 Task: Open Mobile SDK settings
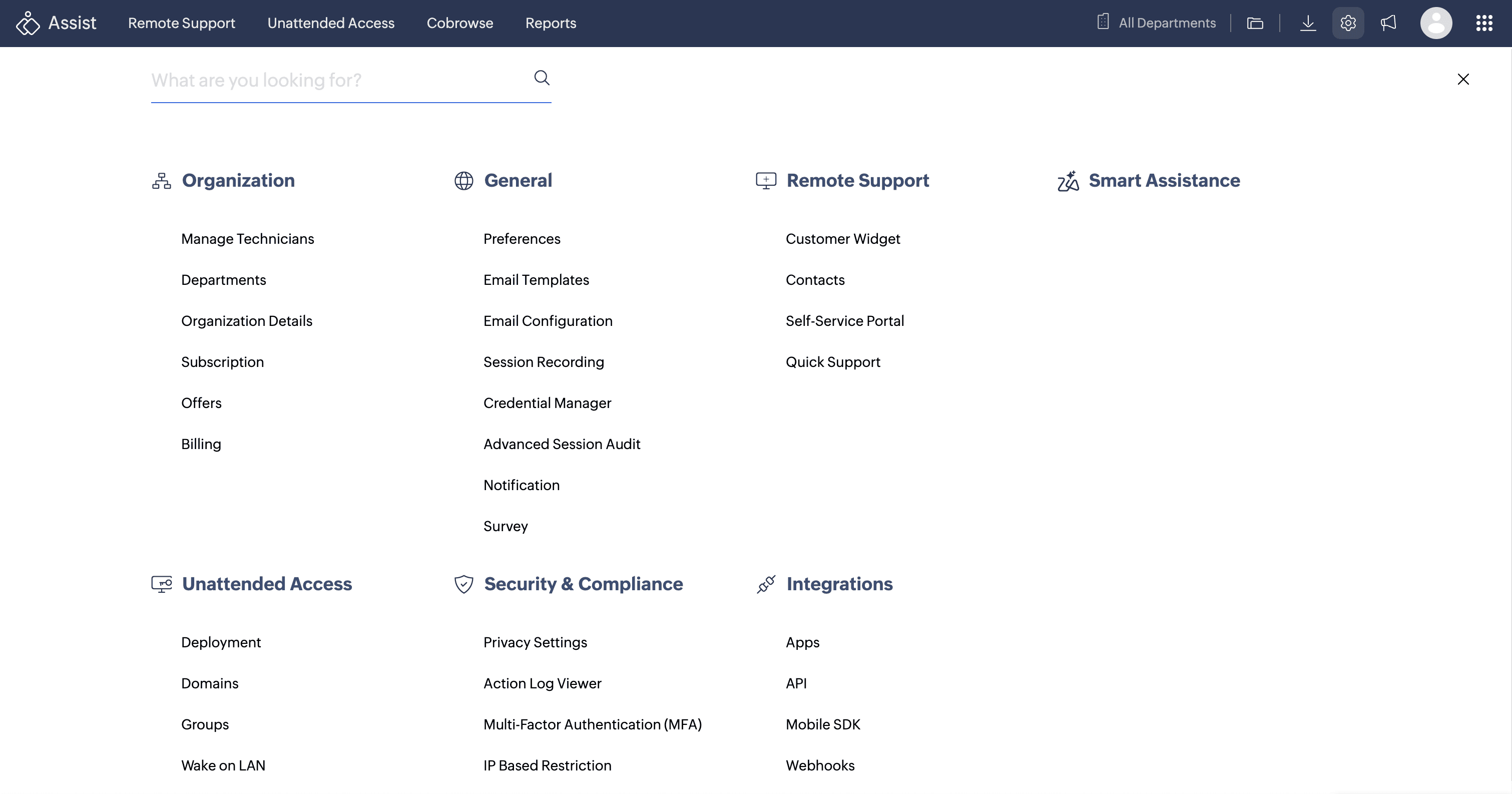click(x=823, y=725)
